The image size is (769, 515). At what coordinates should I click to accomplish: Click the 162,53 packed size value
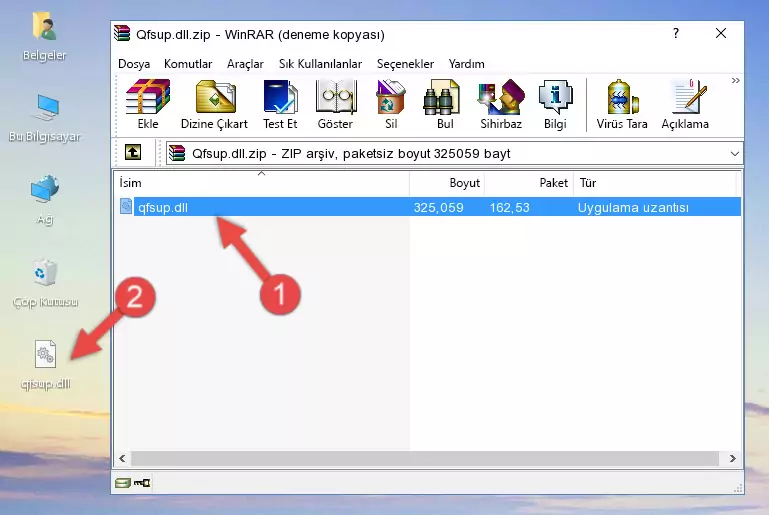pos(510,207)
